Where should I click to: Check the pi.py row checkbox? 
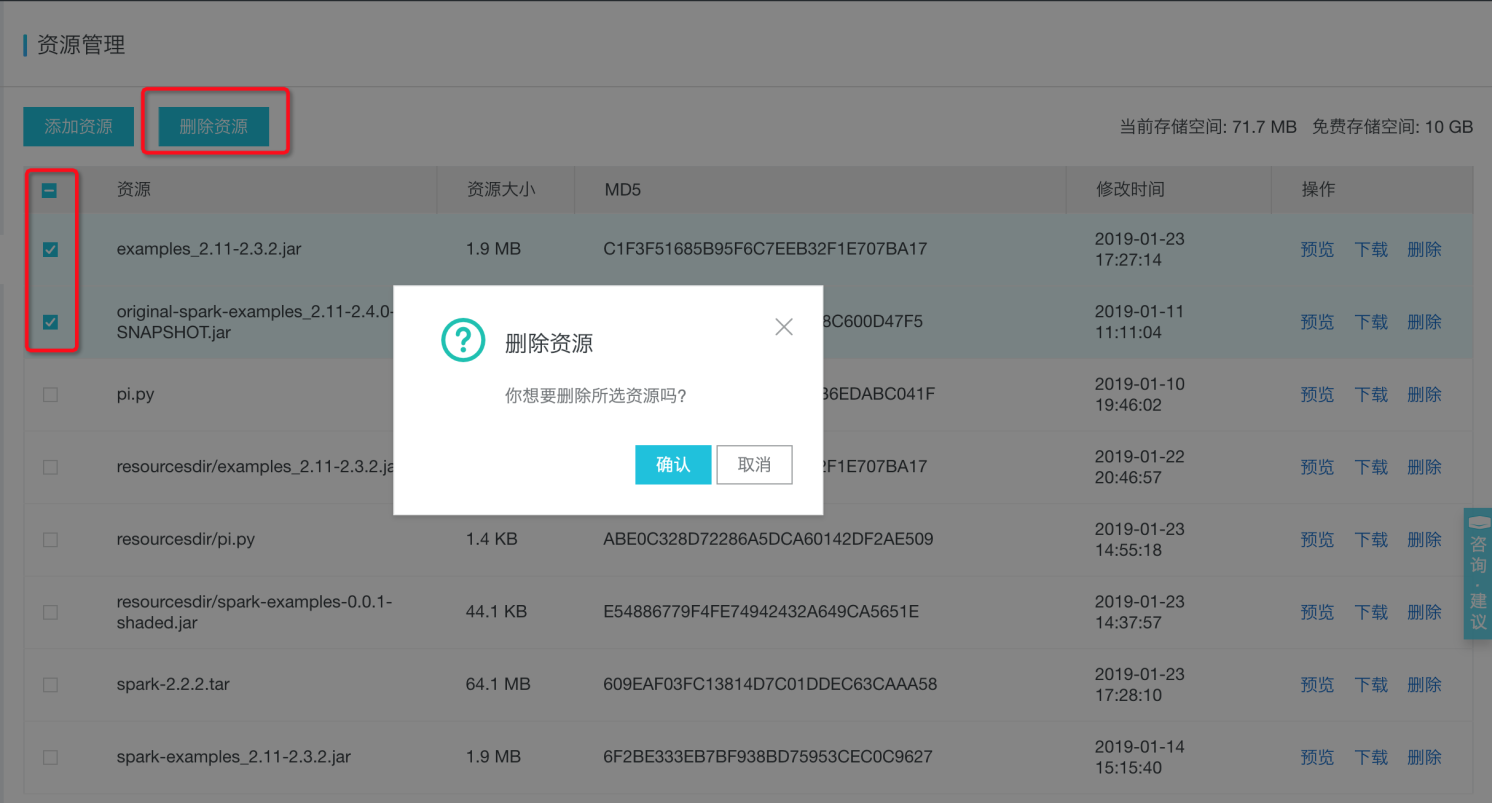tap(50, 395)
